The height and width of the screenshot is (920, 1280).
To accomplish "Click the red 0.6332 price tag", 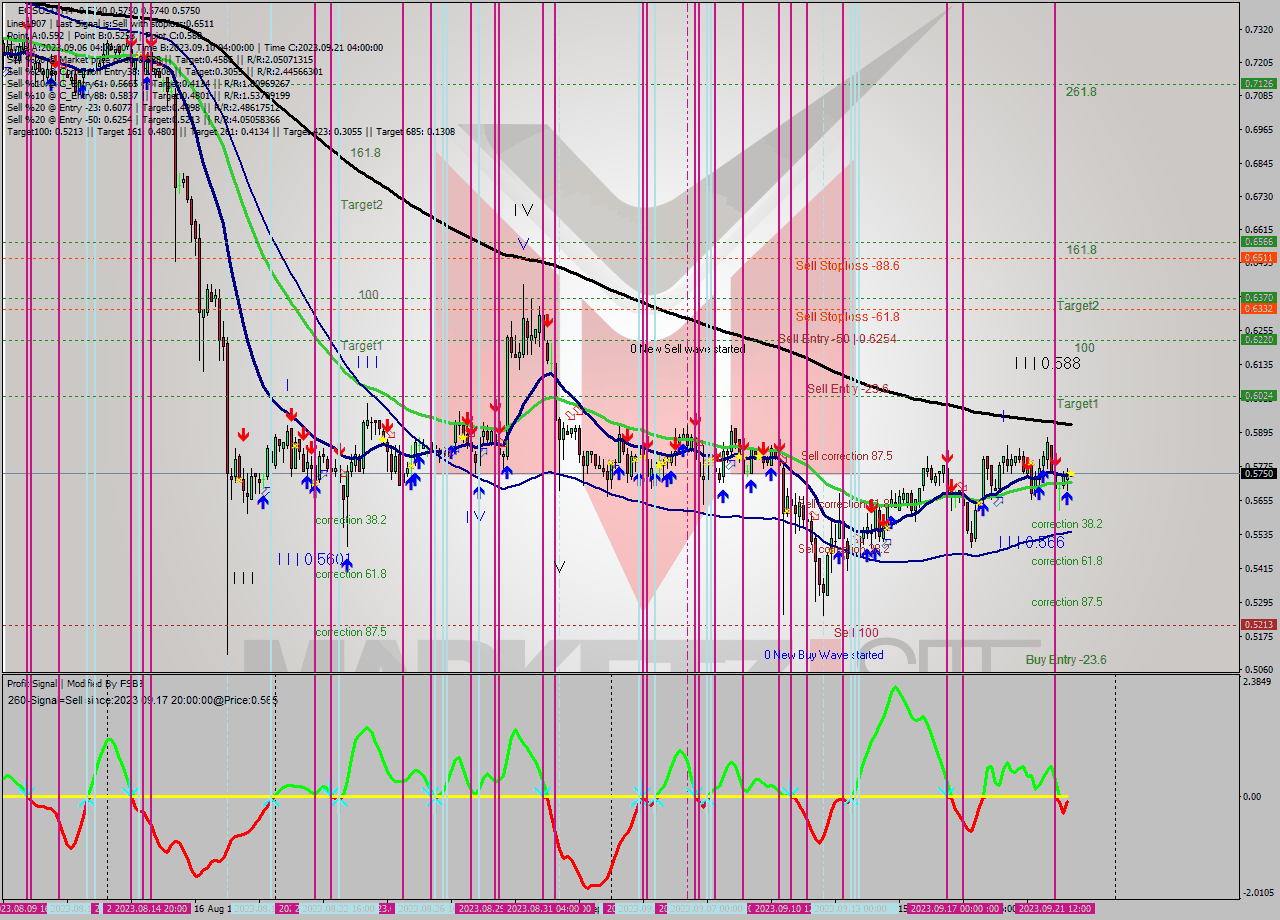I will [x=1257, y=308].
